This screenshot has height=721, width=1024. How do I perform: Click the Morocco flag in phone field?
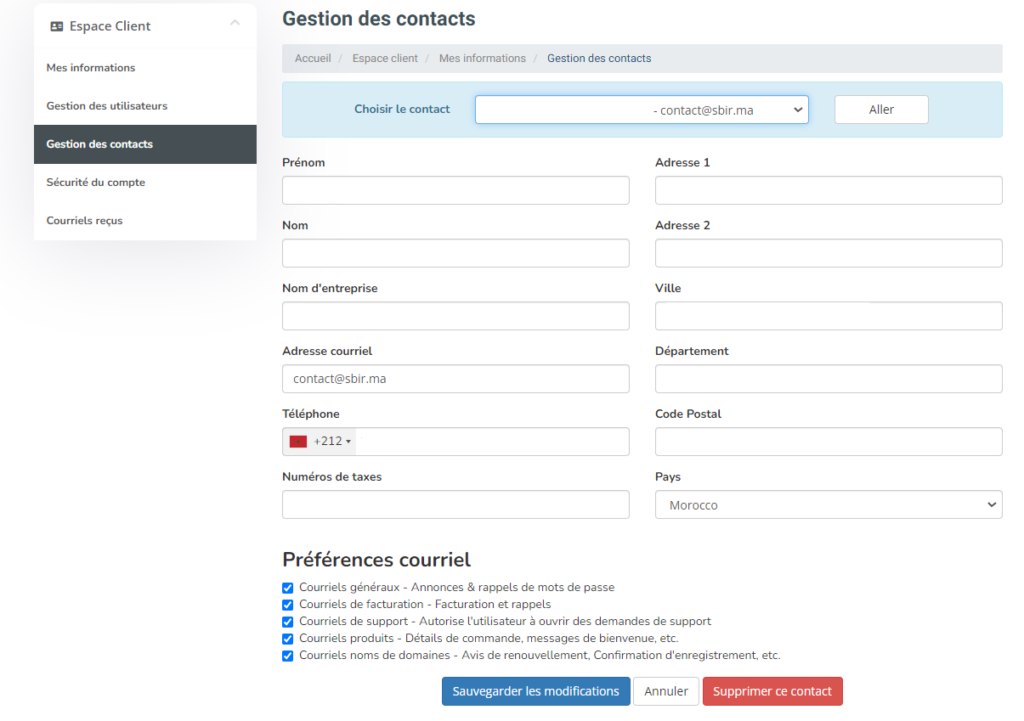click(x=298, y=441)
